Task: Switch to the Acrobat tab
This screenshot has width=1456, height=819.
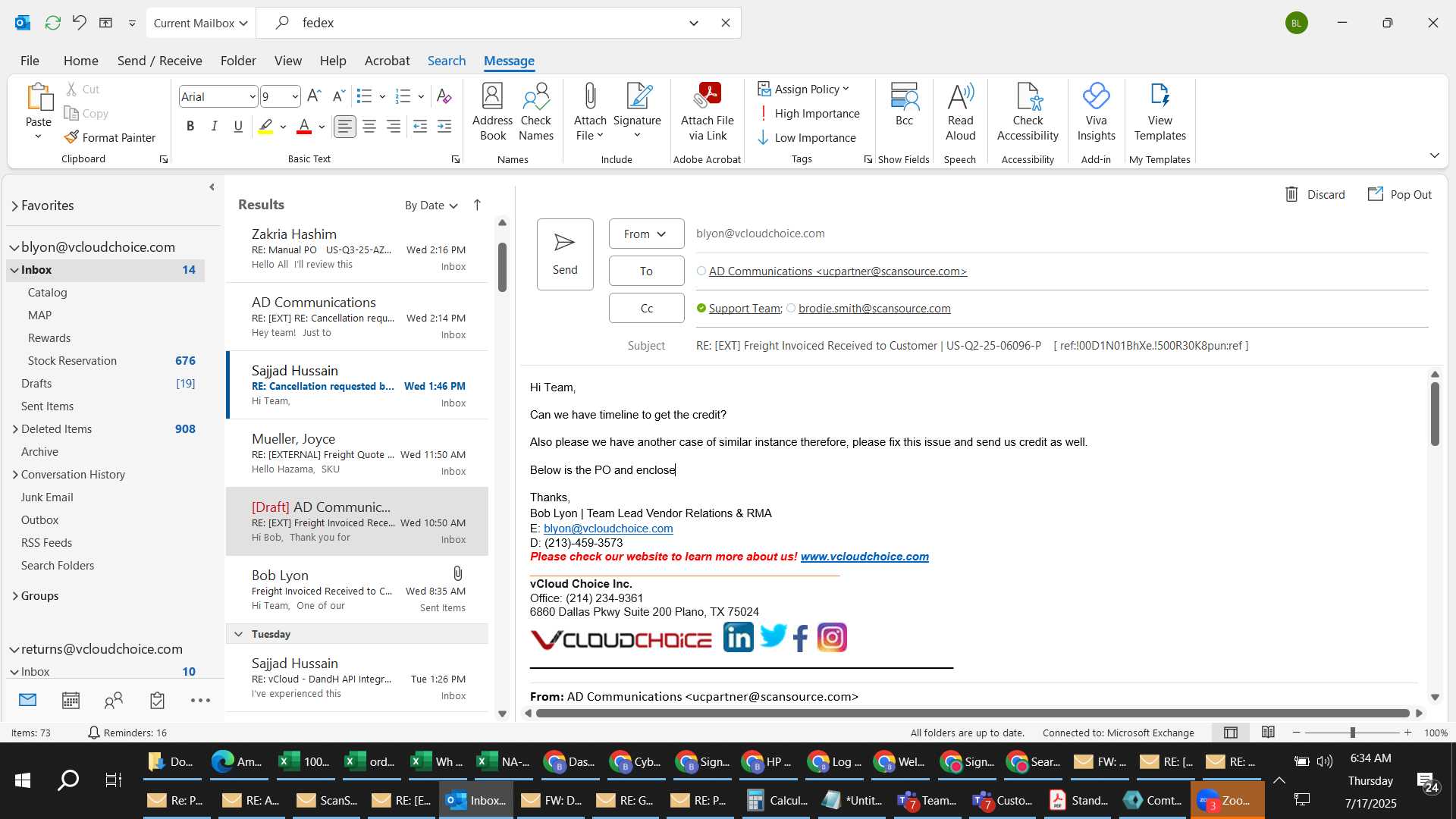Action: click(x=387, y=61)
